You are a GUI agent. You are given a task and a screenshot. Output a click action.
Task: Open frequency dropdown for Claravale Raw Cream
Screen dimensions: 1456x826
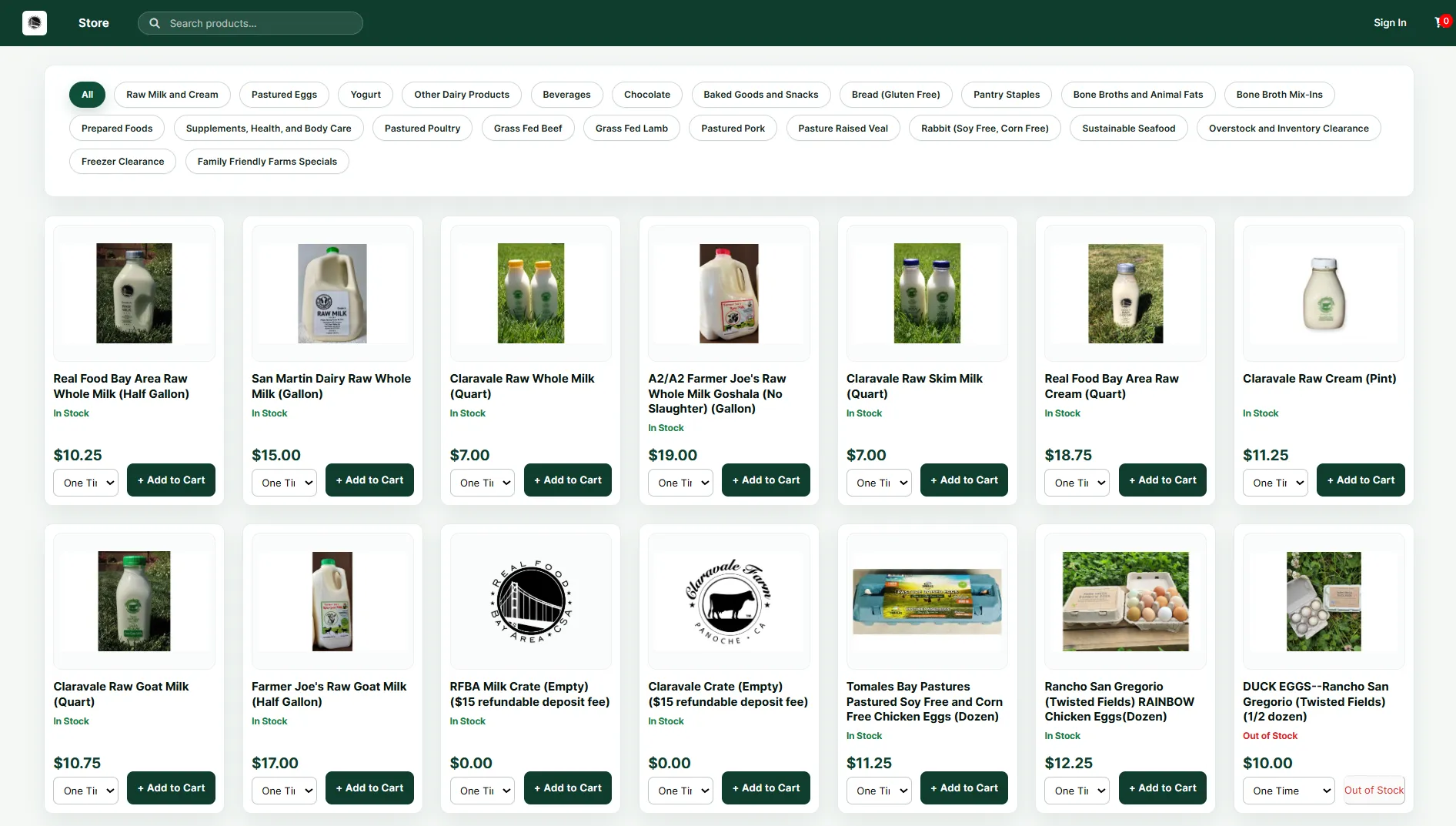(x=1275, y=483)
